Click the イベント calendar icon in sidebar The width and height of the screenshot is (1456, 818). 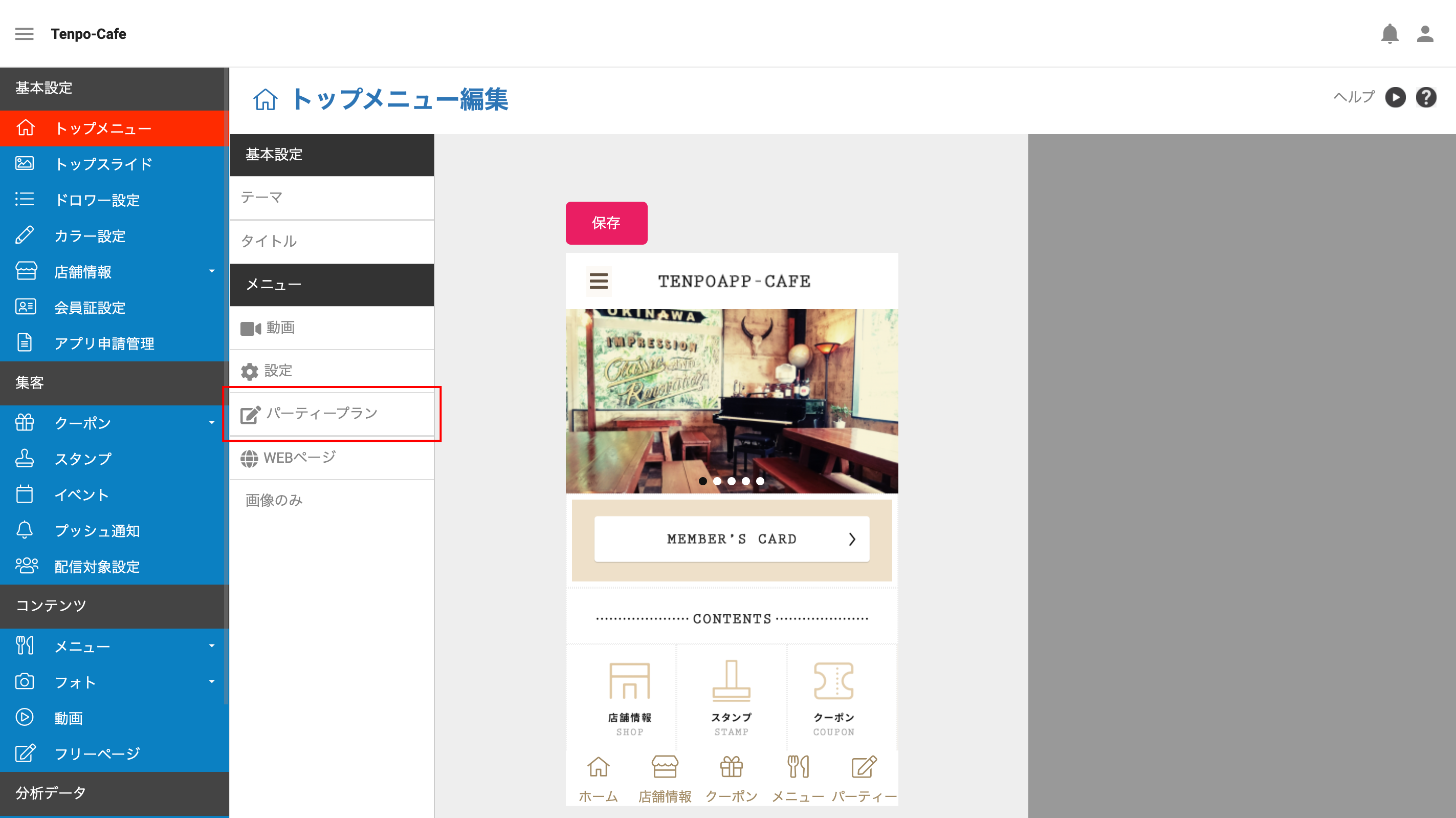(25, 494)
